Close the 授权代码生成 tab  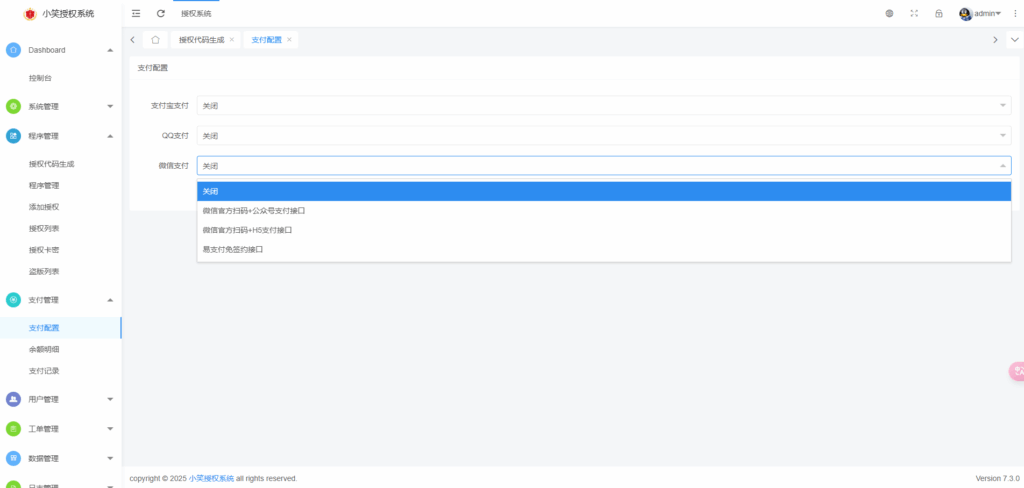[232, 39]
